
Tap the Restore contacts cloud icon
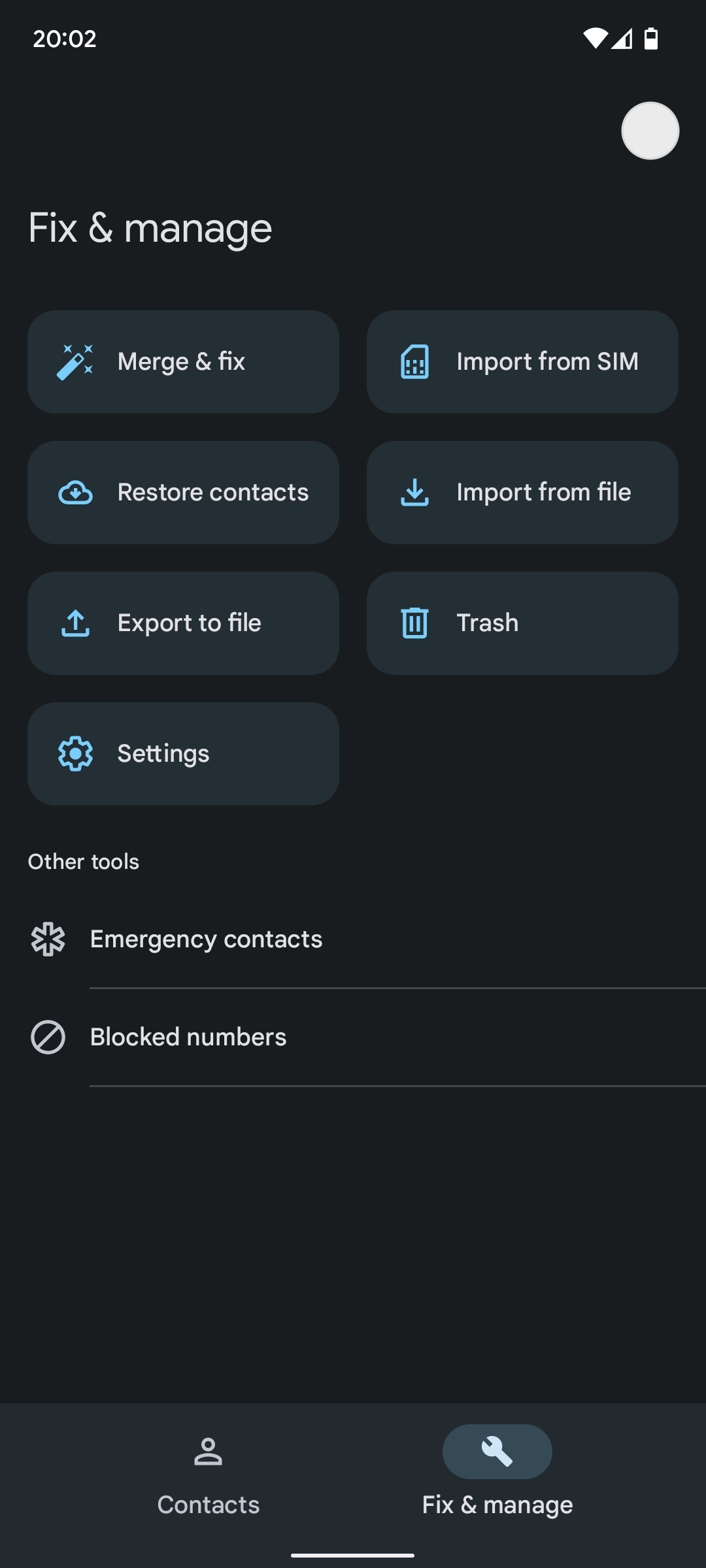75,493
